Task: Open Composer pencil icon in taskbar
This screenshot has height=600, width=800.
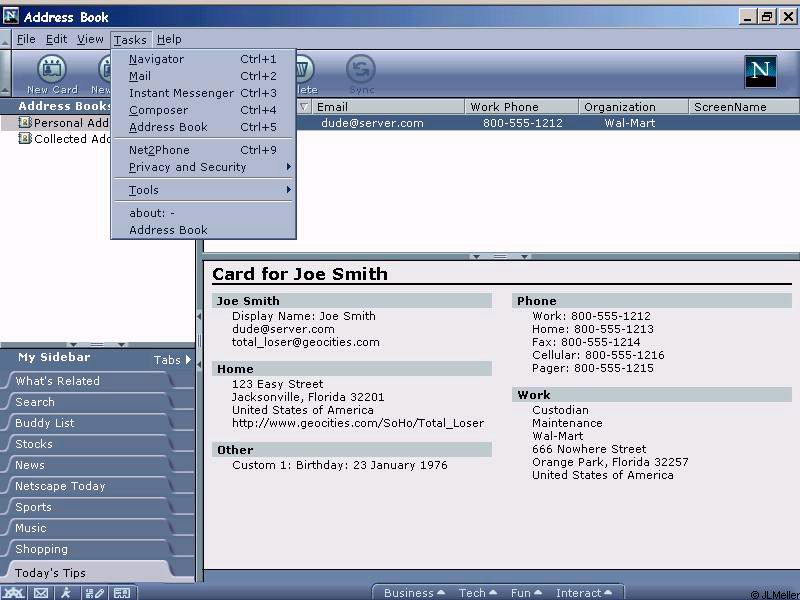Action: point(94,592)
